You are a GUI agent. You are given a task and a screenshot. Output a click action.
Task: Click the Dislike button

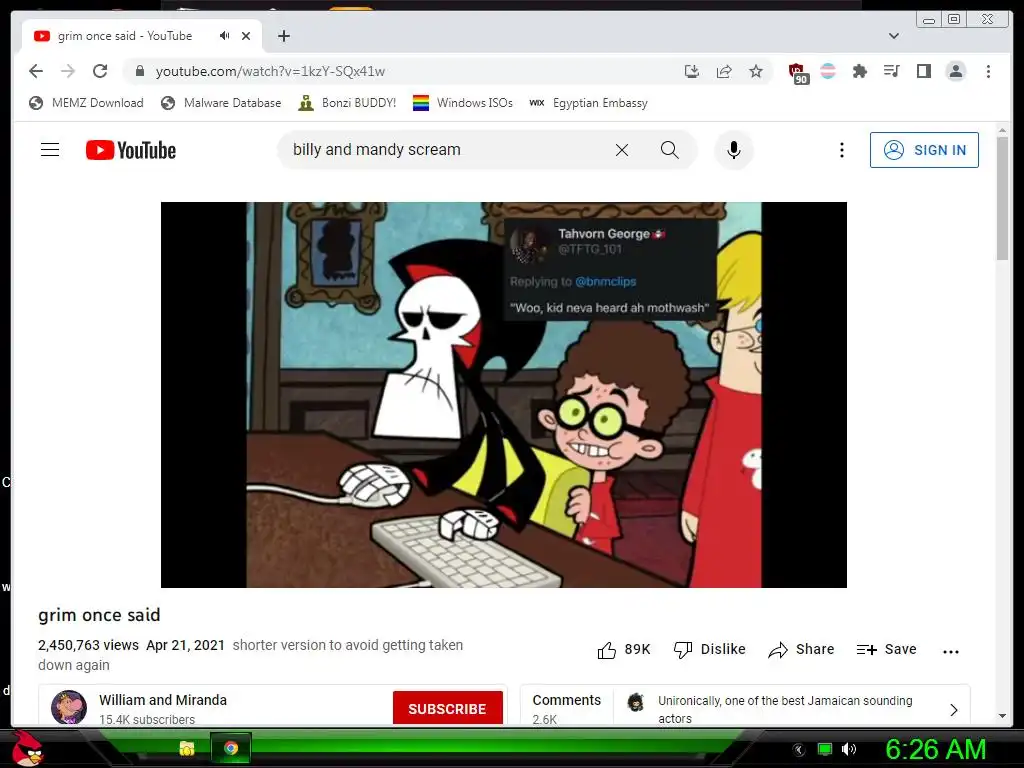[x=709, y=650]
